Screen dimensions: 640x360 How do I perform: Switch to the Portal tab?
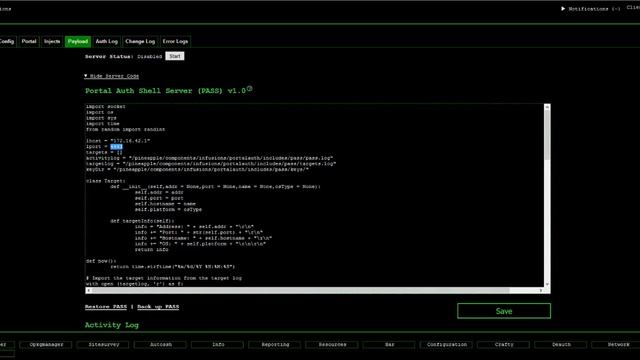tap(29, 41)
